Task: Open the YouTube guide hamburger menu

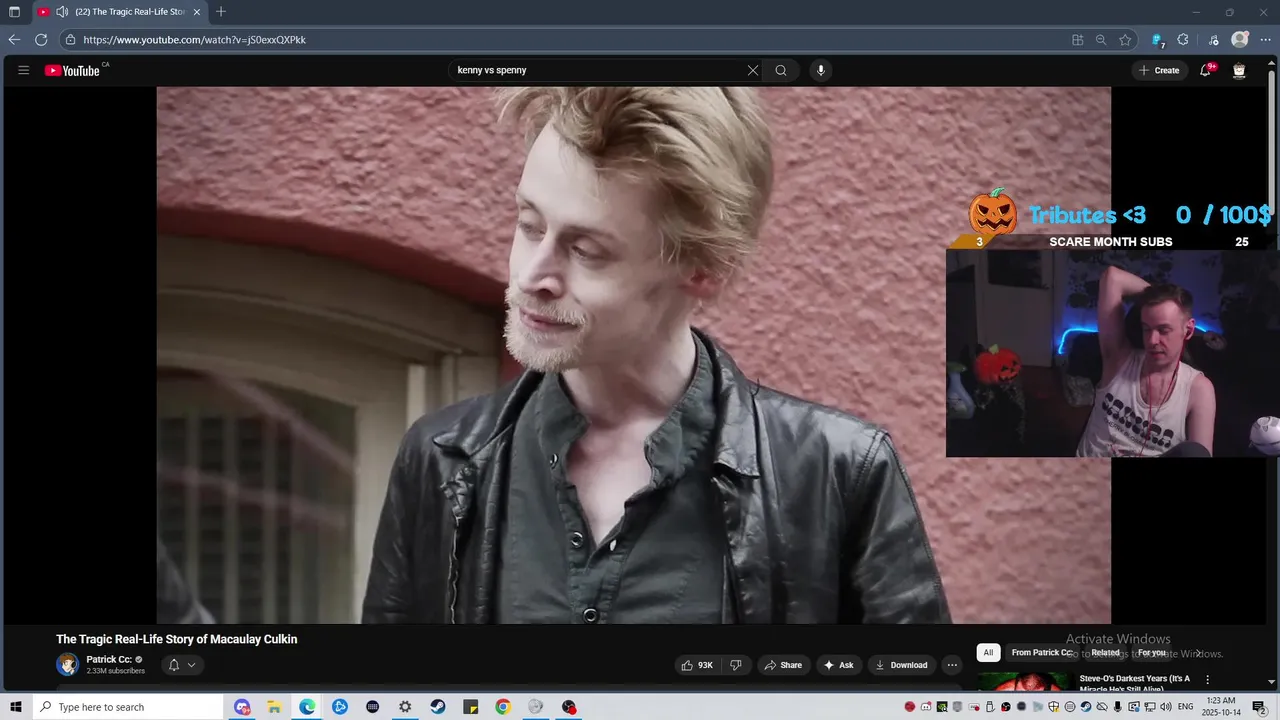Action: coord(24,70)
